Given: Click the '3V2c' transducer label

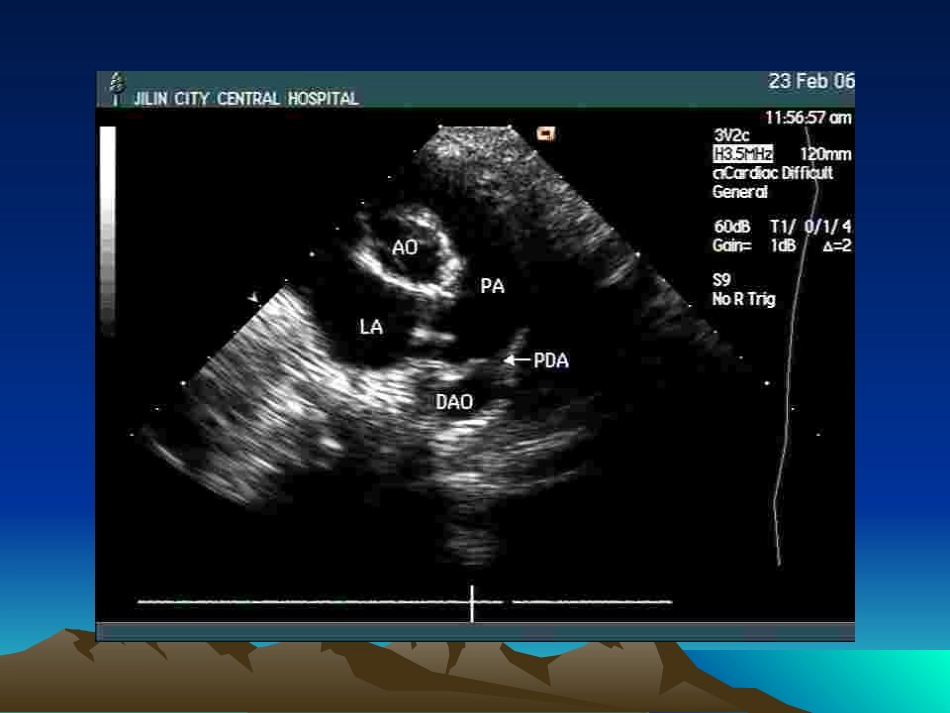Looking at the screenshot, I should (731, 135).
